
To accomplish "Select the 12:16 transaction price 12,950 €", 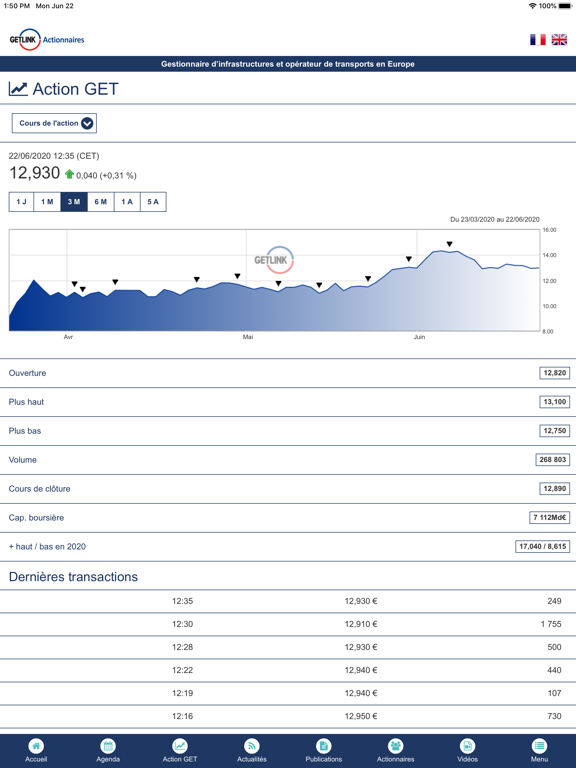I will 361,716.
